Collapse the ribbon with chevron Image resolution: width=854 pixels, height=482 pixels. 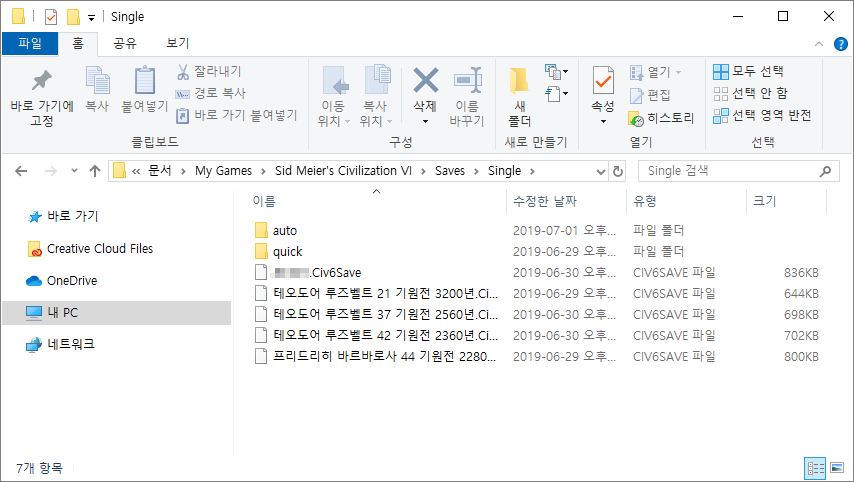819,44
